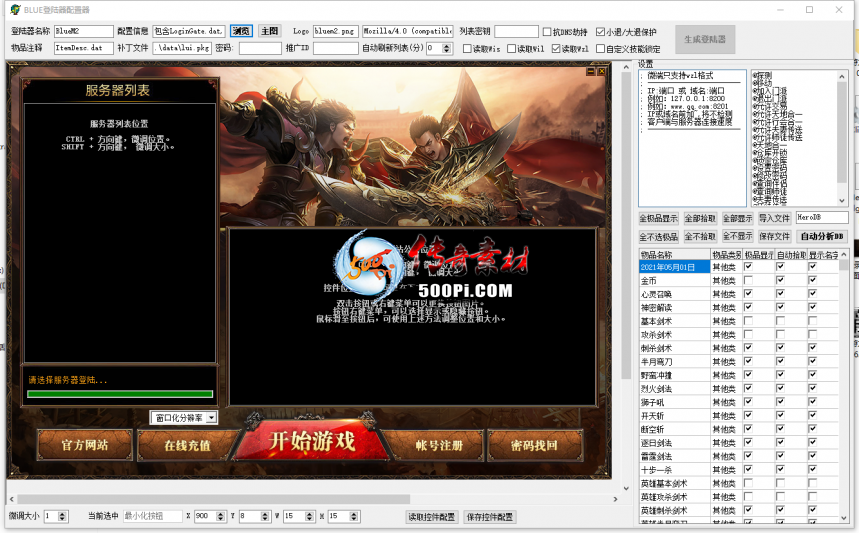Click the Y position stepper down arrow
Viewport: 860px width, 533px height.
click(265, 519)
